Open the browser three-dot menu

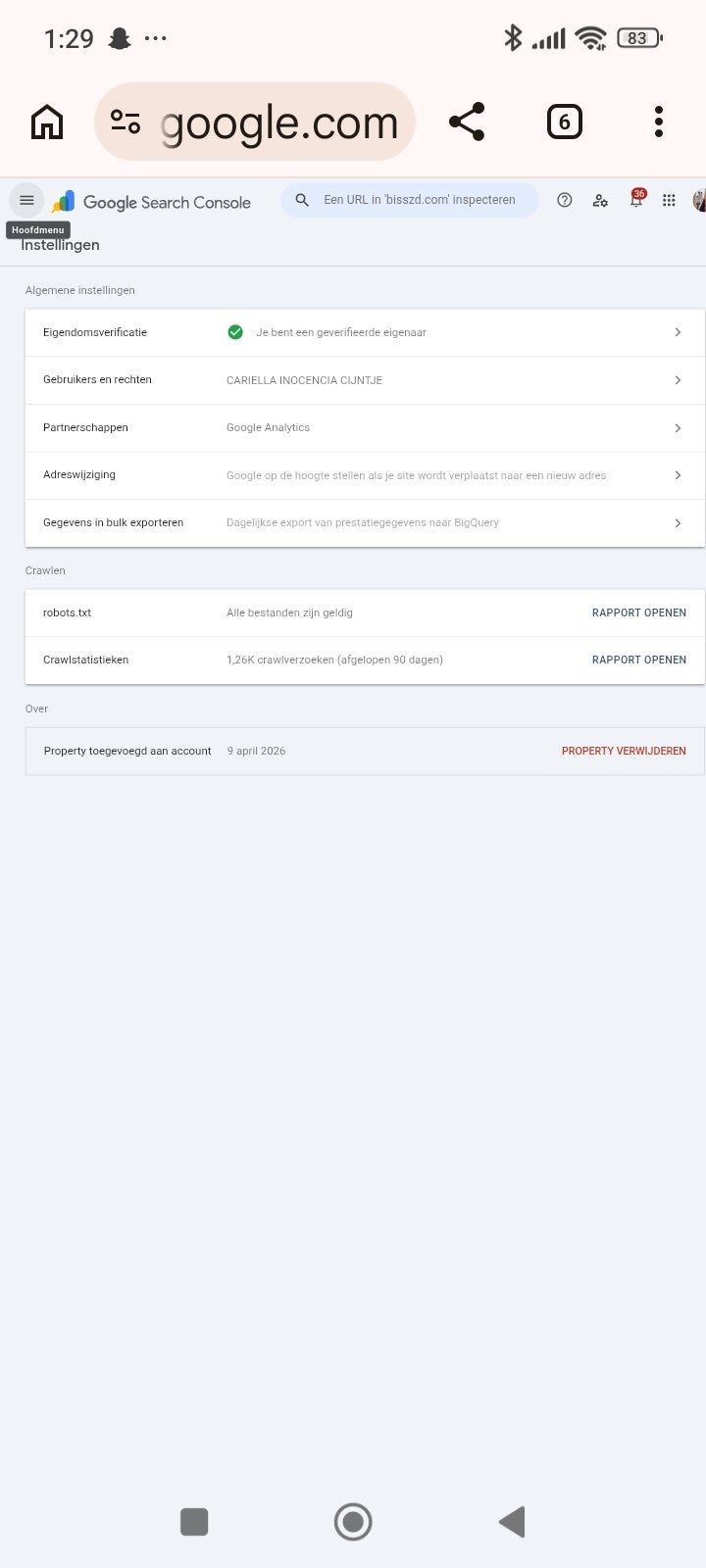(x=659, y=122)
